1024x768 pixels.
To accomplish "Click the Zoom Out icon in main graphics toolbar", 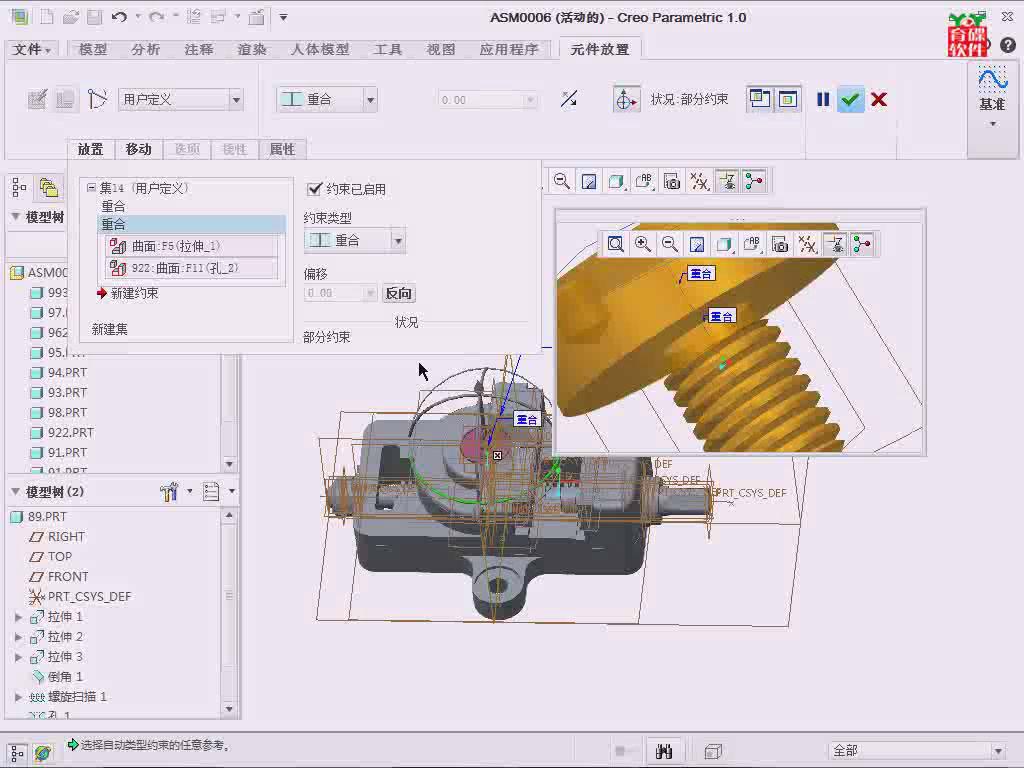I will pos(561,181).
